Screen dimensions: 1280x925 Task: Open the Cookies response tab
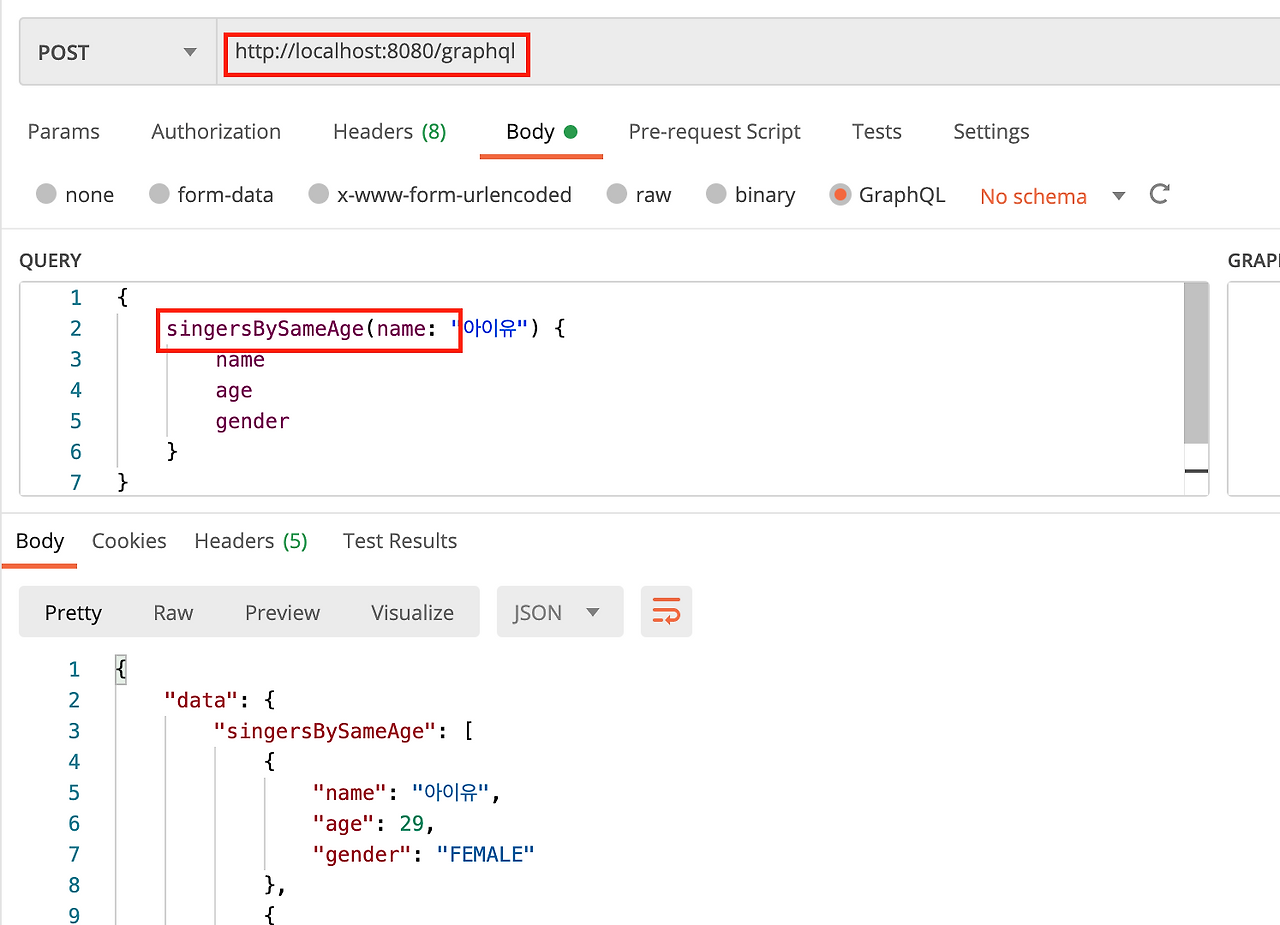[129, 540]
